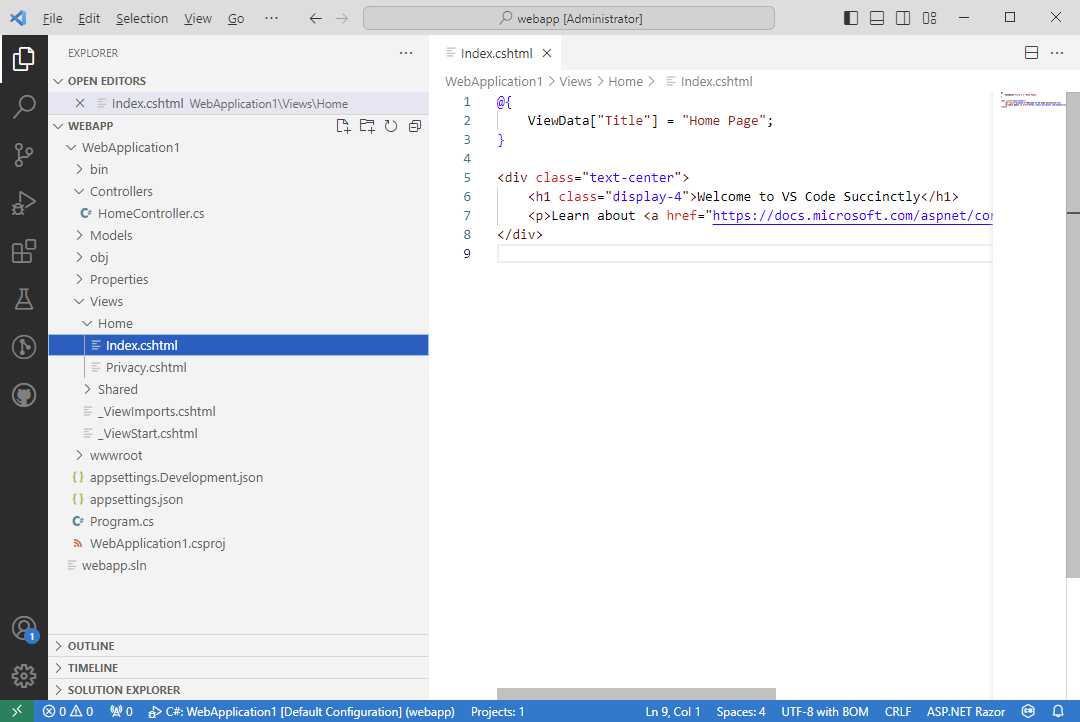Toggle bottom panel visibility
Image resolution: width=1080 pixels, height=722 pixels.
877,18
